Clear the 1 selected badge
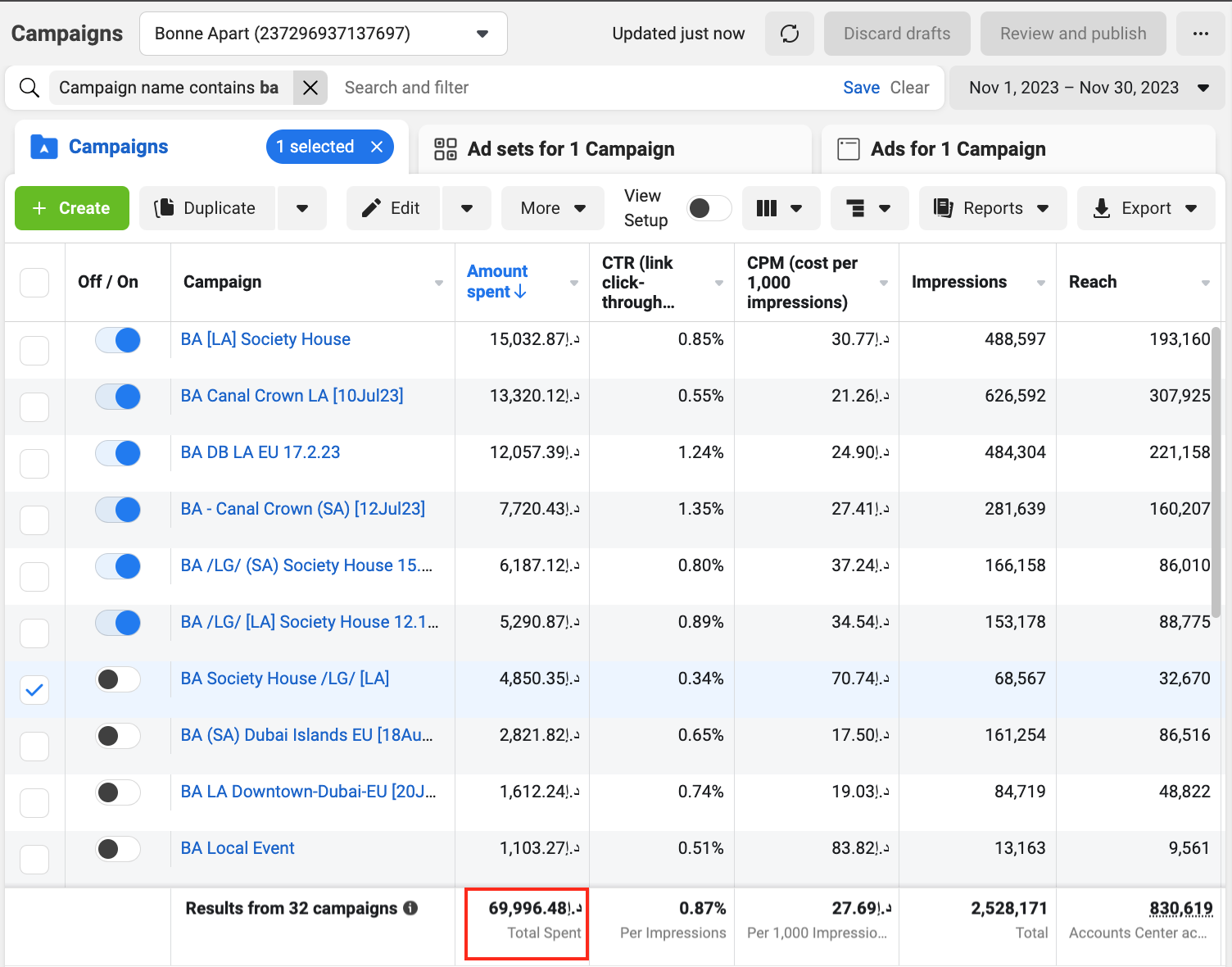The image size is (1232, 967). [377, 147]
